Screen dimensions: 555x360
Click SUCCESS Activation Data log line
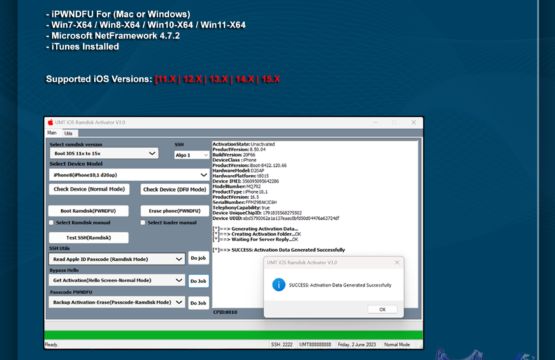279,250
